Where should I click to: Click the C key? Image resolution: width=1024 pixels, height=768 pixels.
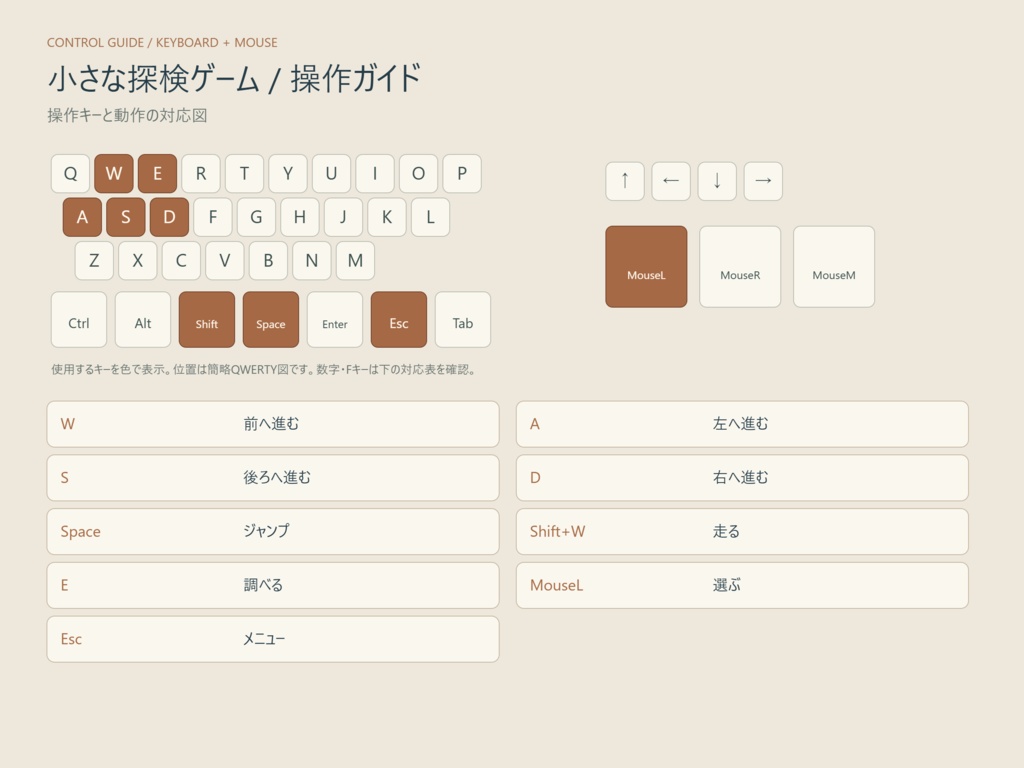(x=181, y=261)
